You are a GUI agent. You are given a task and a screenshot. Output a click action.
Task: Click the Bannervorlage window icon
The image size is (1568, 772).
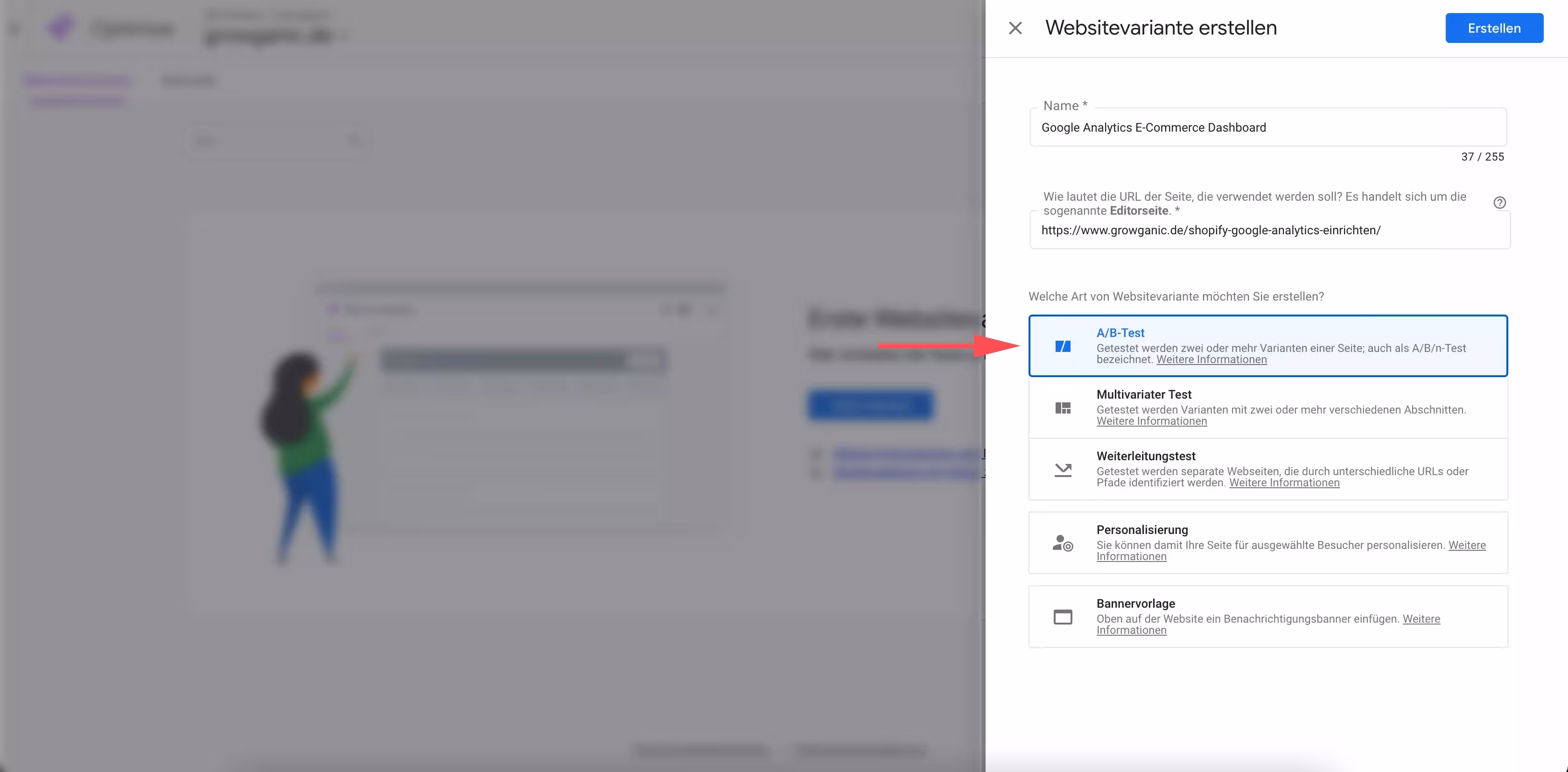click(x=1063, y=617)
